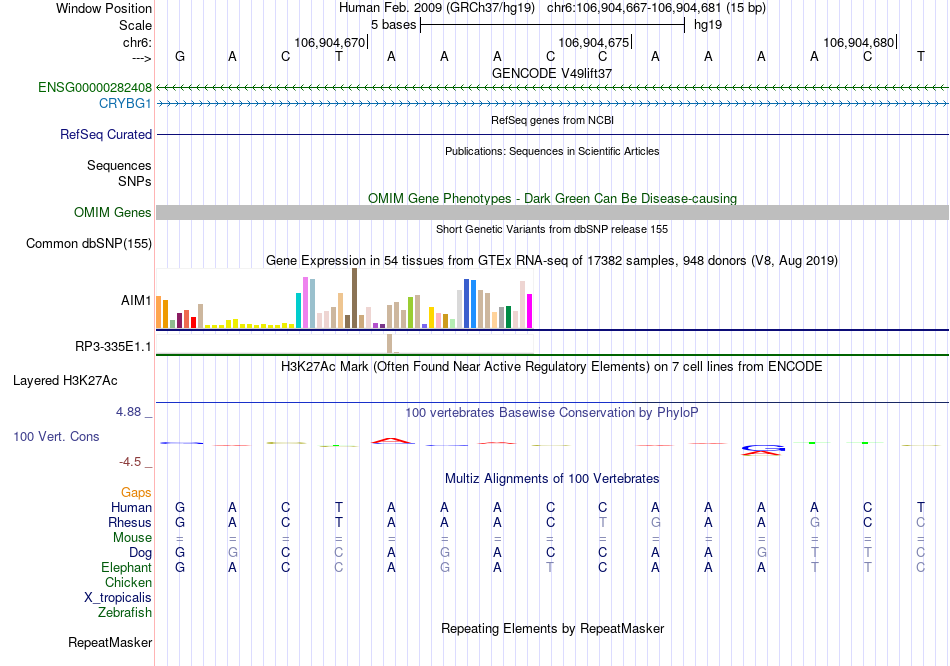This screenshot has width=950, height=666.
Task: Click the Rhesus alignment row label
Action: click(x=130, y=522)
